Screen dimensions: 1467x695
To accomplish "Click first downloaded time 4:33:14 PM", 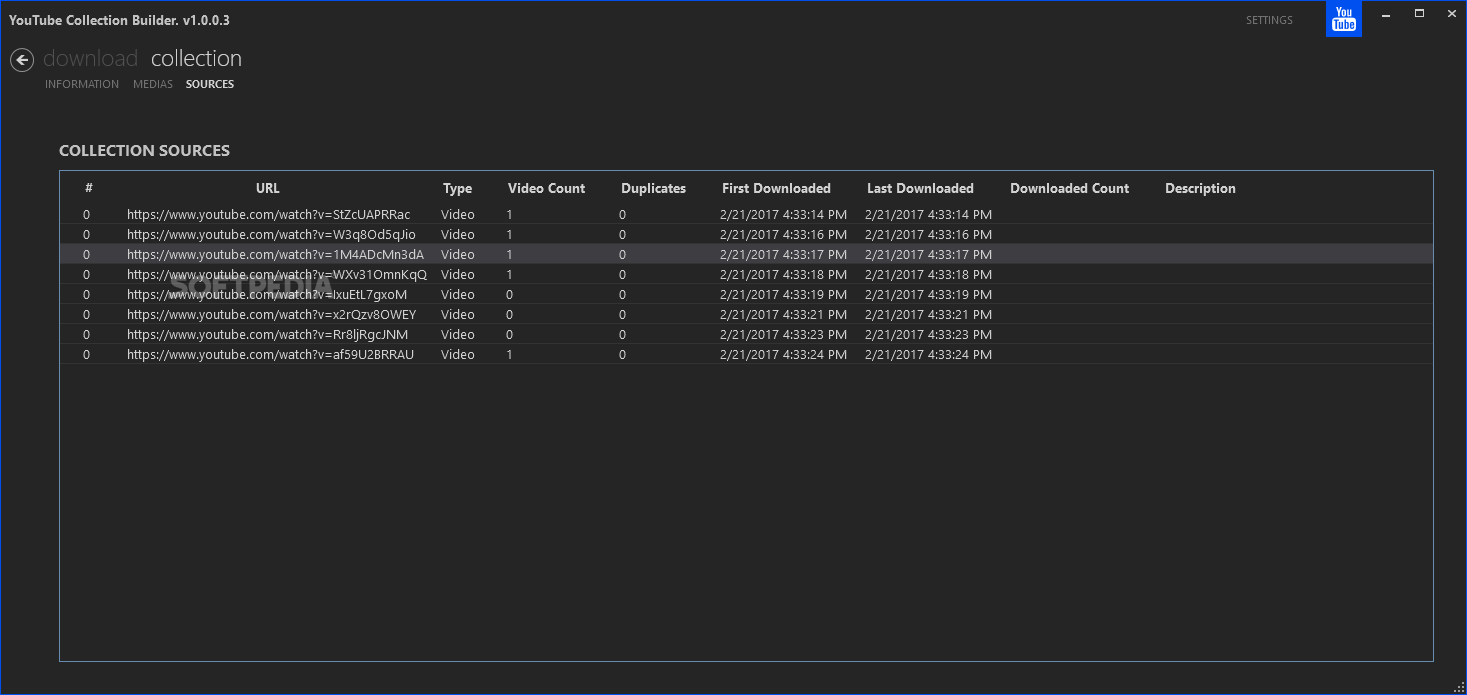I will tap(783, 214).
